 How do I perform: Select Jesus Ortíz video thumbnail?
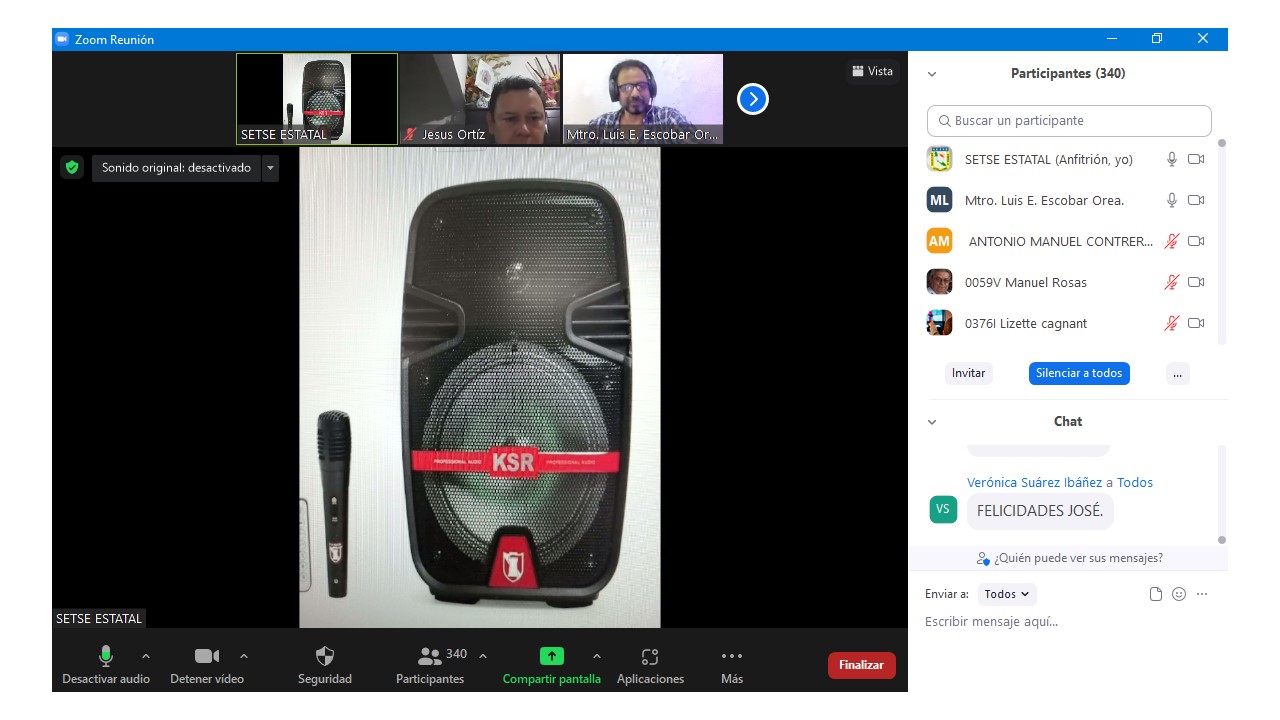(x=480, y=99)
